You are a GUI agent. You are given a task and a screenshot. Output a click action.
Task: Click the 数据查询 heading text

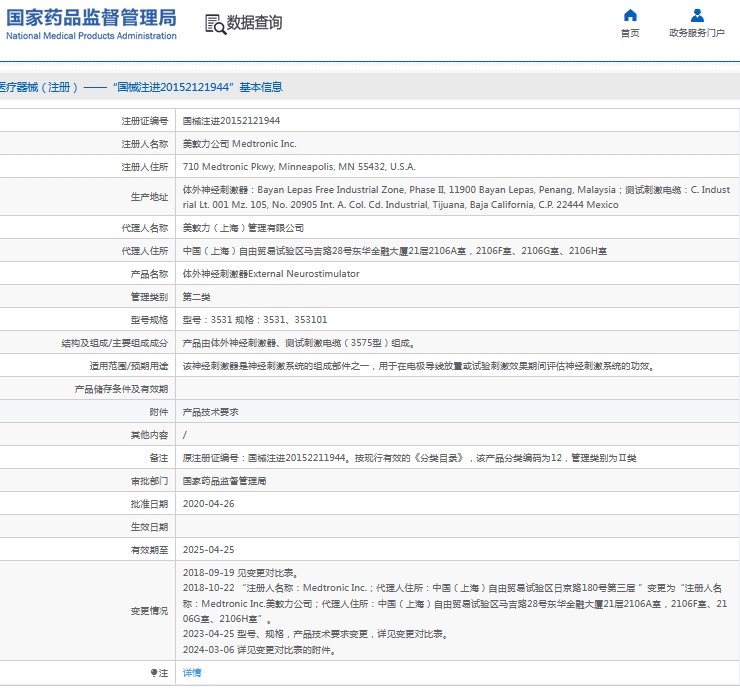(254, 22)
